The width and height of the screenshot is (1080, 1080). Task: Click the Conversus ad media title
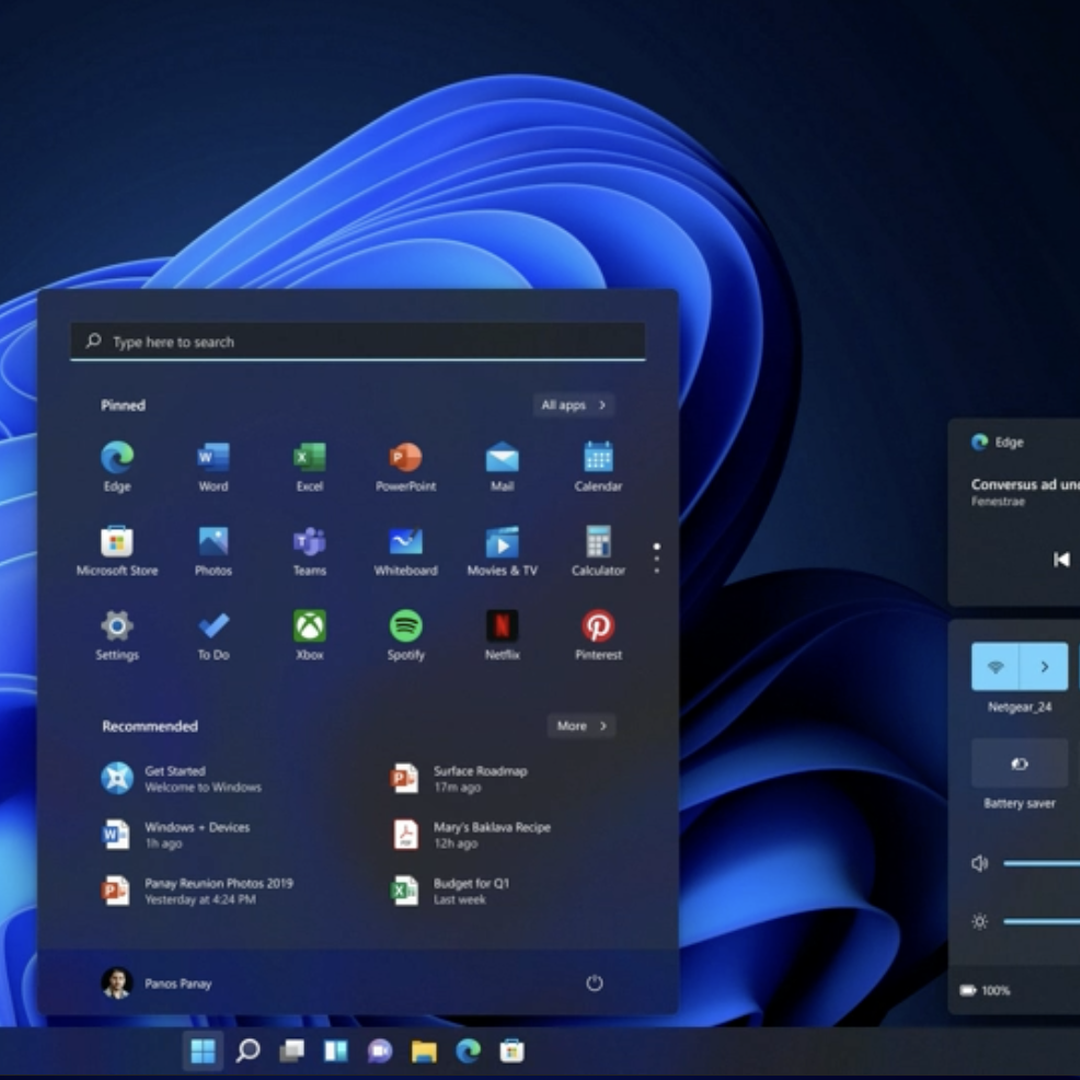pos(1026,484)
